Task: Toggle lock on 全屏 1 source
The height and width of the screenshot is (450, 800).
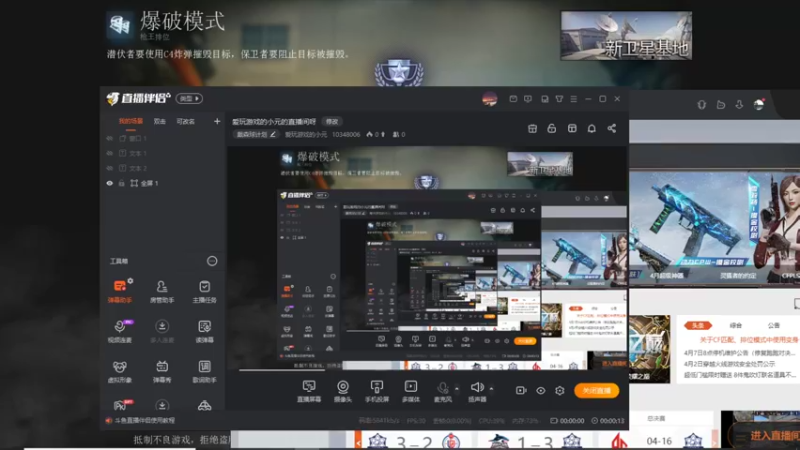Action: [121, 183]
